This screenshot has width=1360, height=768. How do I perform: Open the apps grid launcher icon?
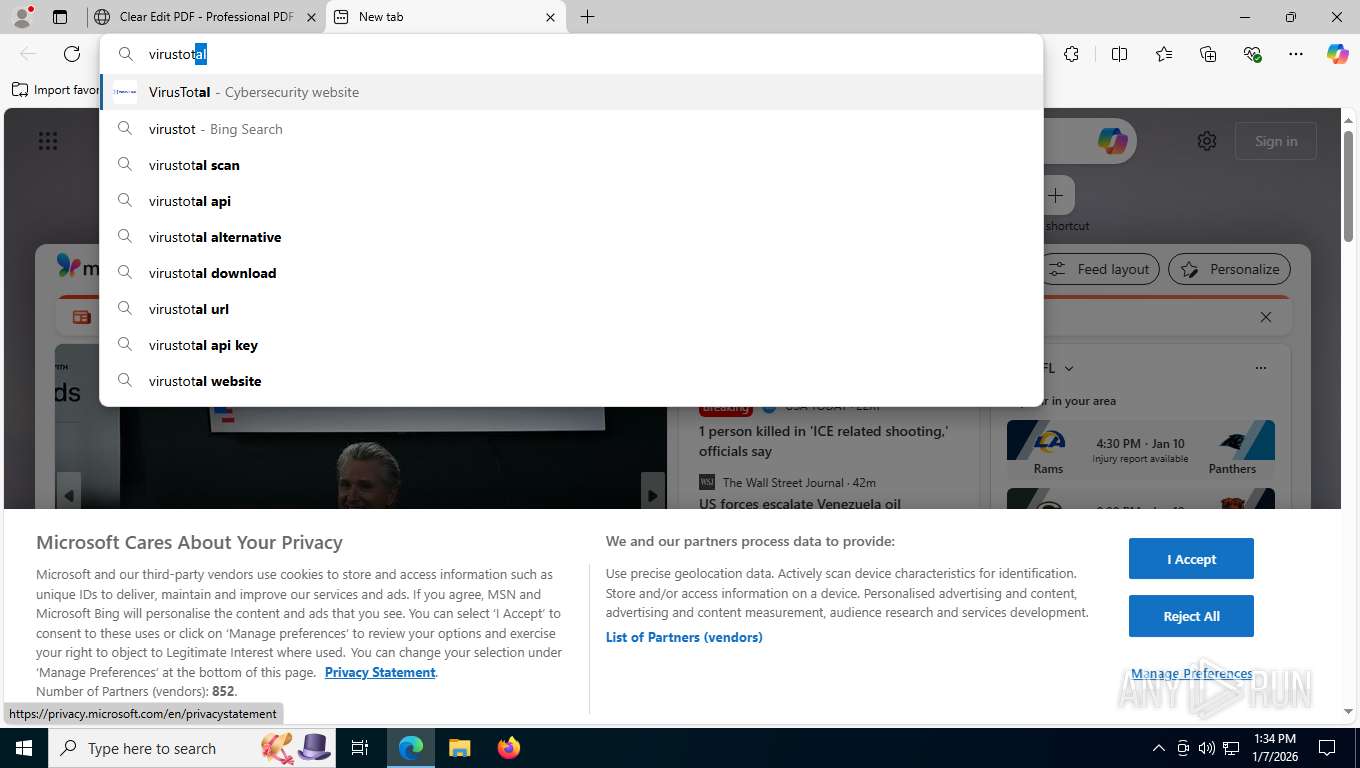point(48,141)
